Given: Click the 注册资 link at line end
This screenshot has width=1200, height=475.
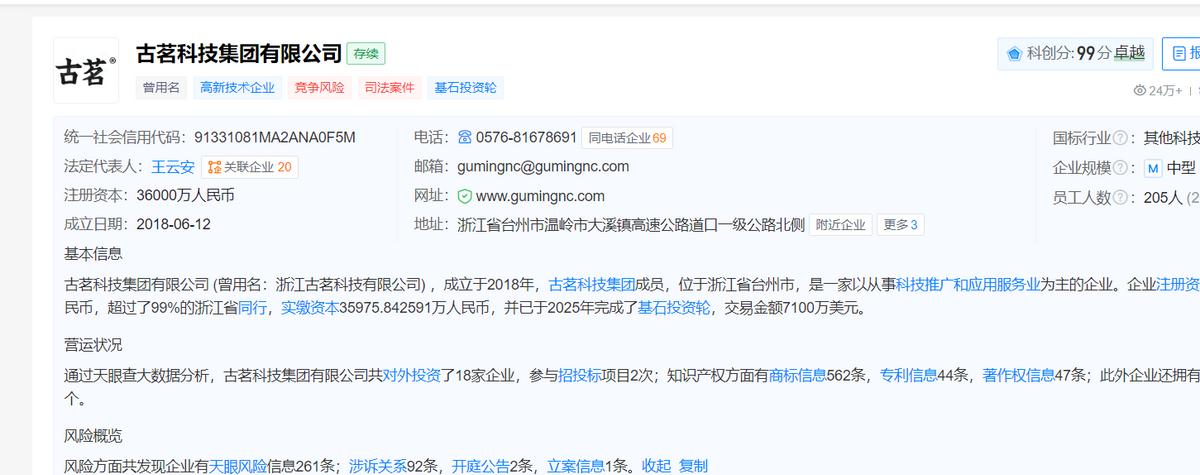Looking at the screenshot, I should 1178,284.
